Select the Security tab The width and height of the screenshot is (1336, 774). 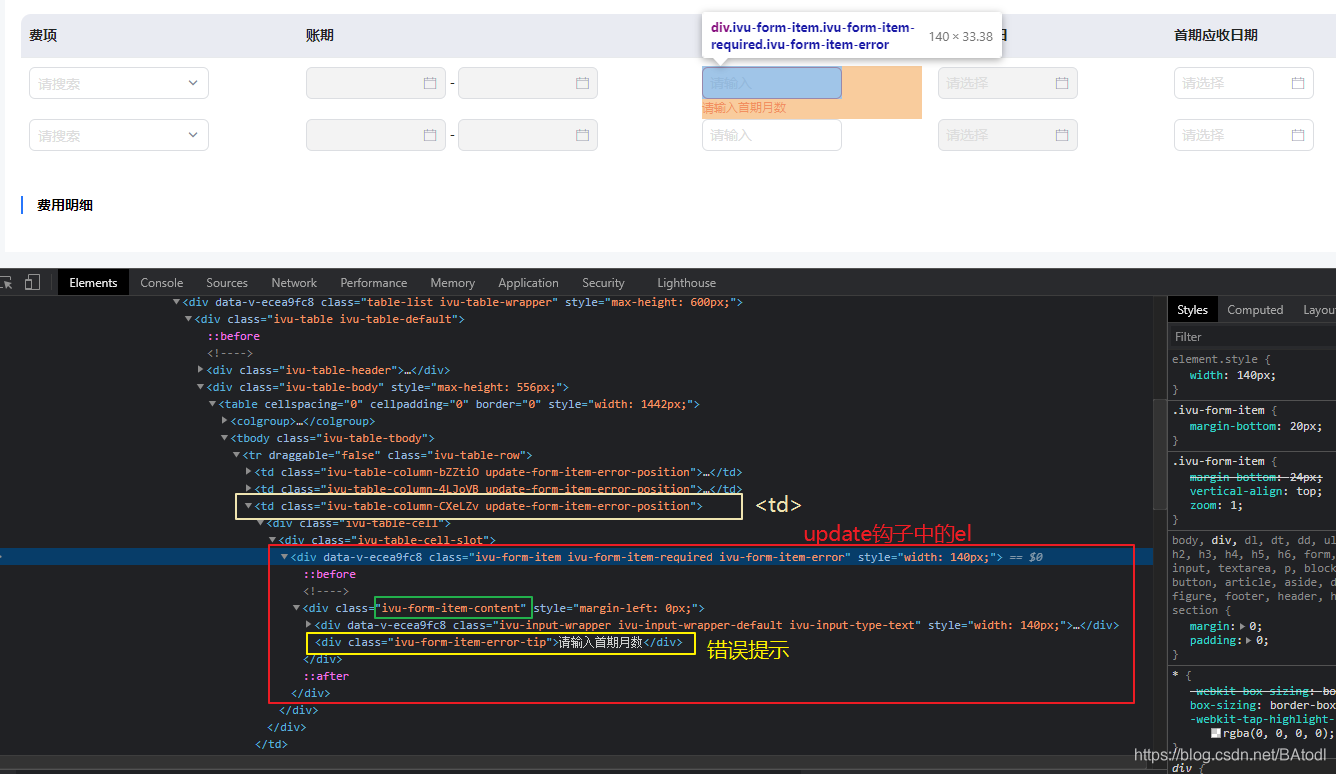tap(603, 283)
